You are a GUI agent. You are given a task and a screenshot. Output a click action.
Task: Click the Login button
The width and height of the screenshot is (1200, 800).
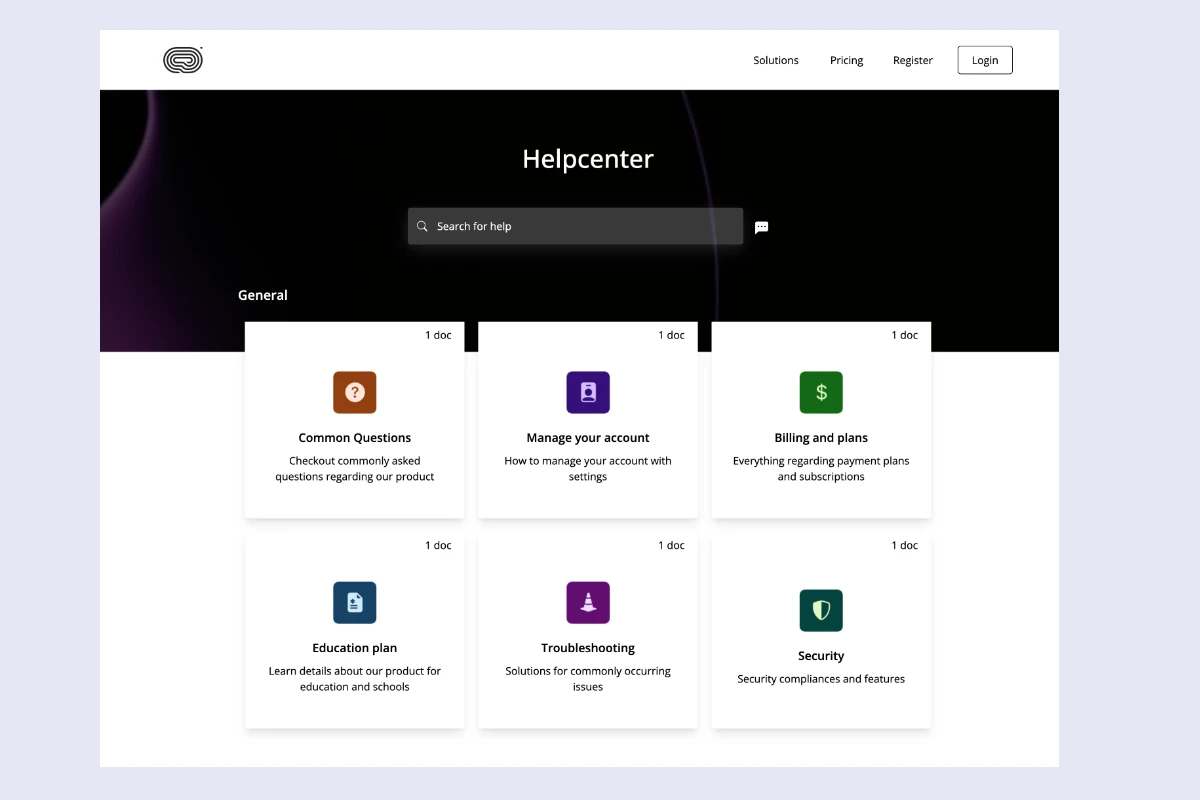[985, 60]
